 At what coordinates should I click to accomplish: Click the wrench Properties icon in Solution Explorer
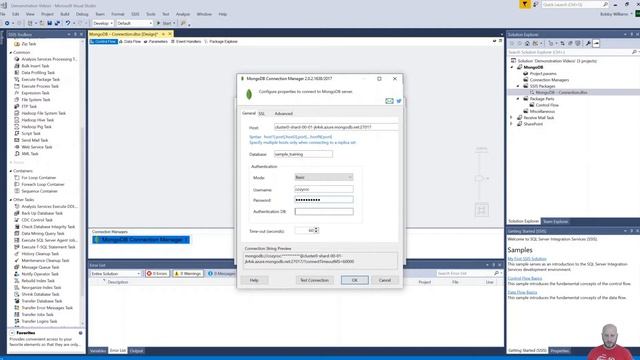point(588,43)
